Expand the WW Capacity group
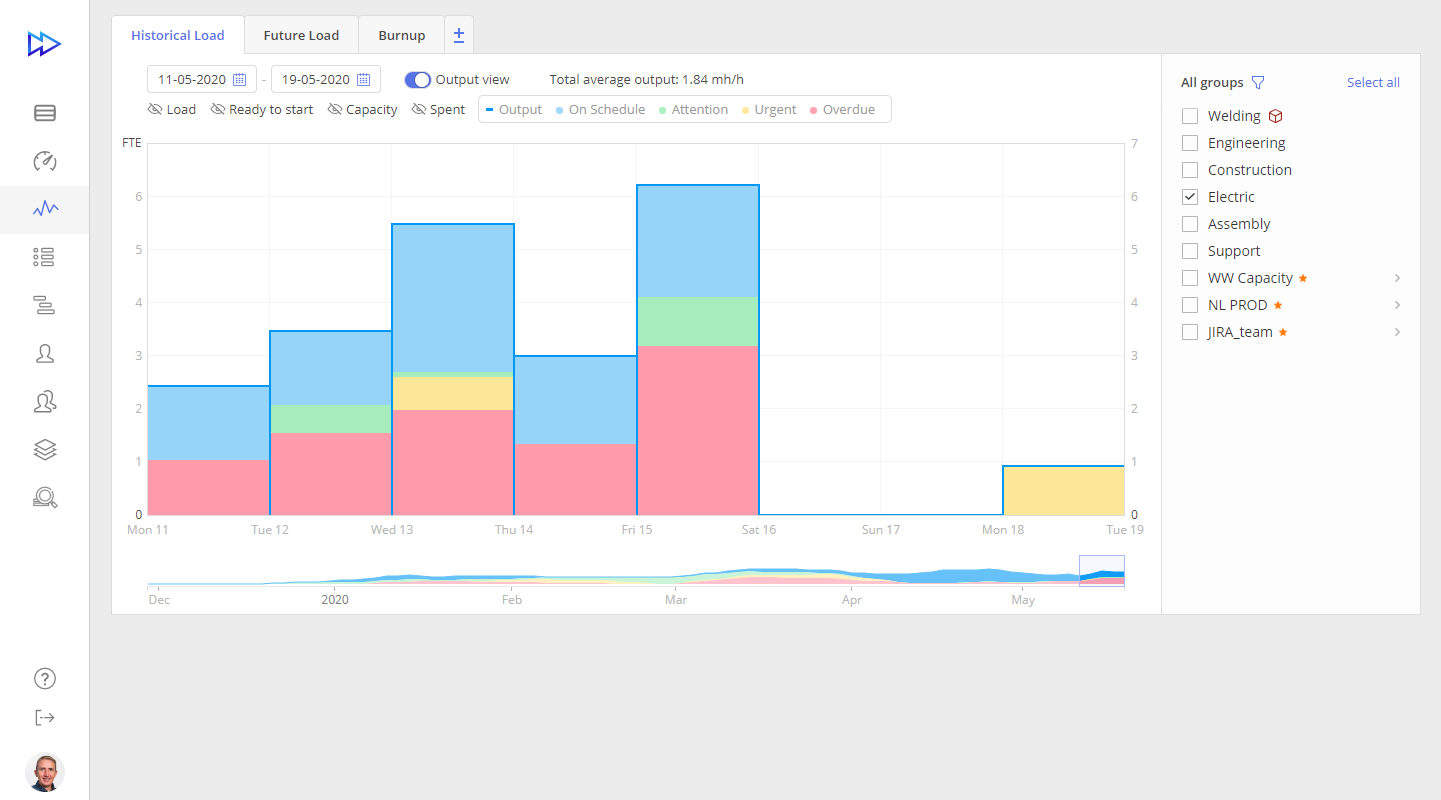The width and height of the screenshot is (1441, 800). coord(1397,278)
